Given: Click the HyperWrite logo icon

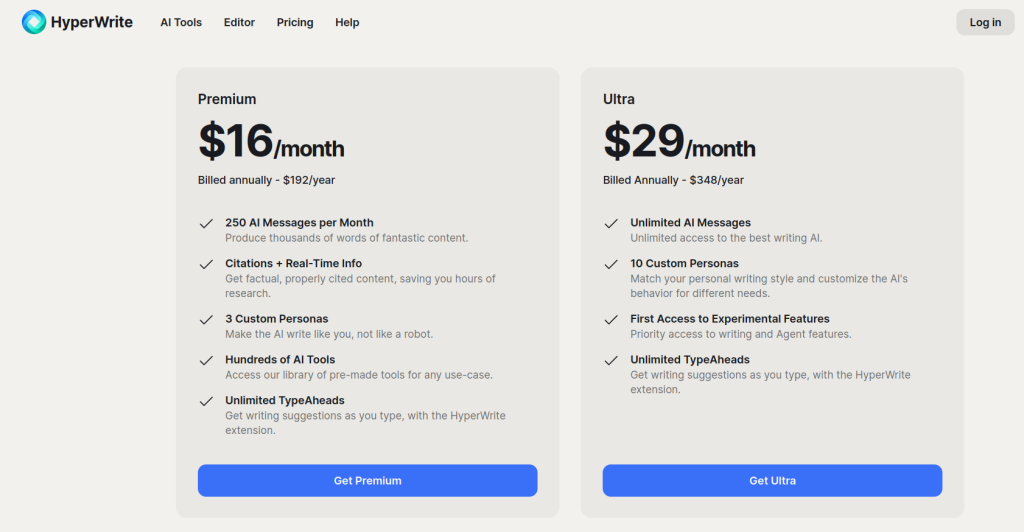Looking at the screenshot, I should (x=34, y=22).
